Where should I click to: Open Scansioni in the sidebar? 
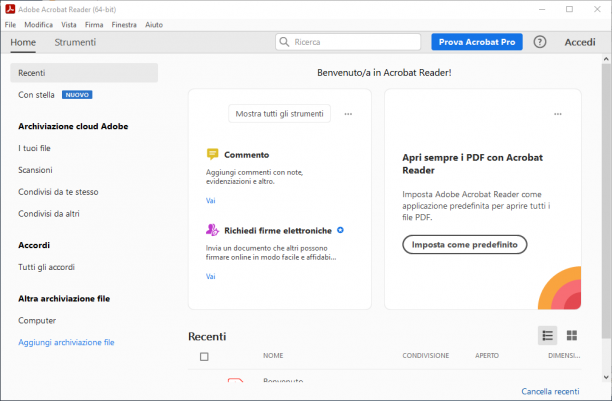(35, 170)
